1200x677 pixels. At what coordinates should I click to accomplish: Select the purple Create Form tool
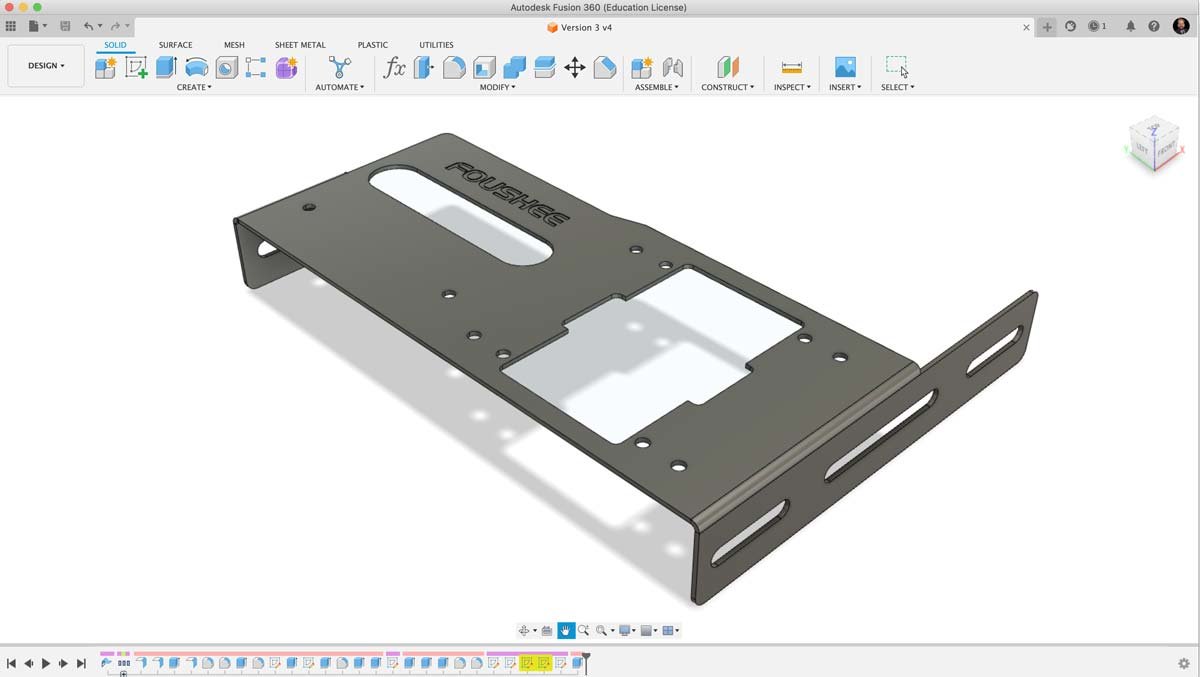[x=287, y=68]
